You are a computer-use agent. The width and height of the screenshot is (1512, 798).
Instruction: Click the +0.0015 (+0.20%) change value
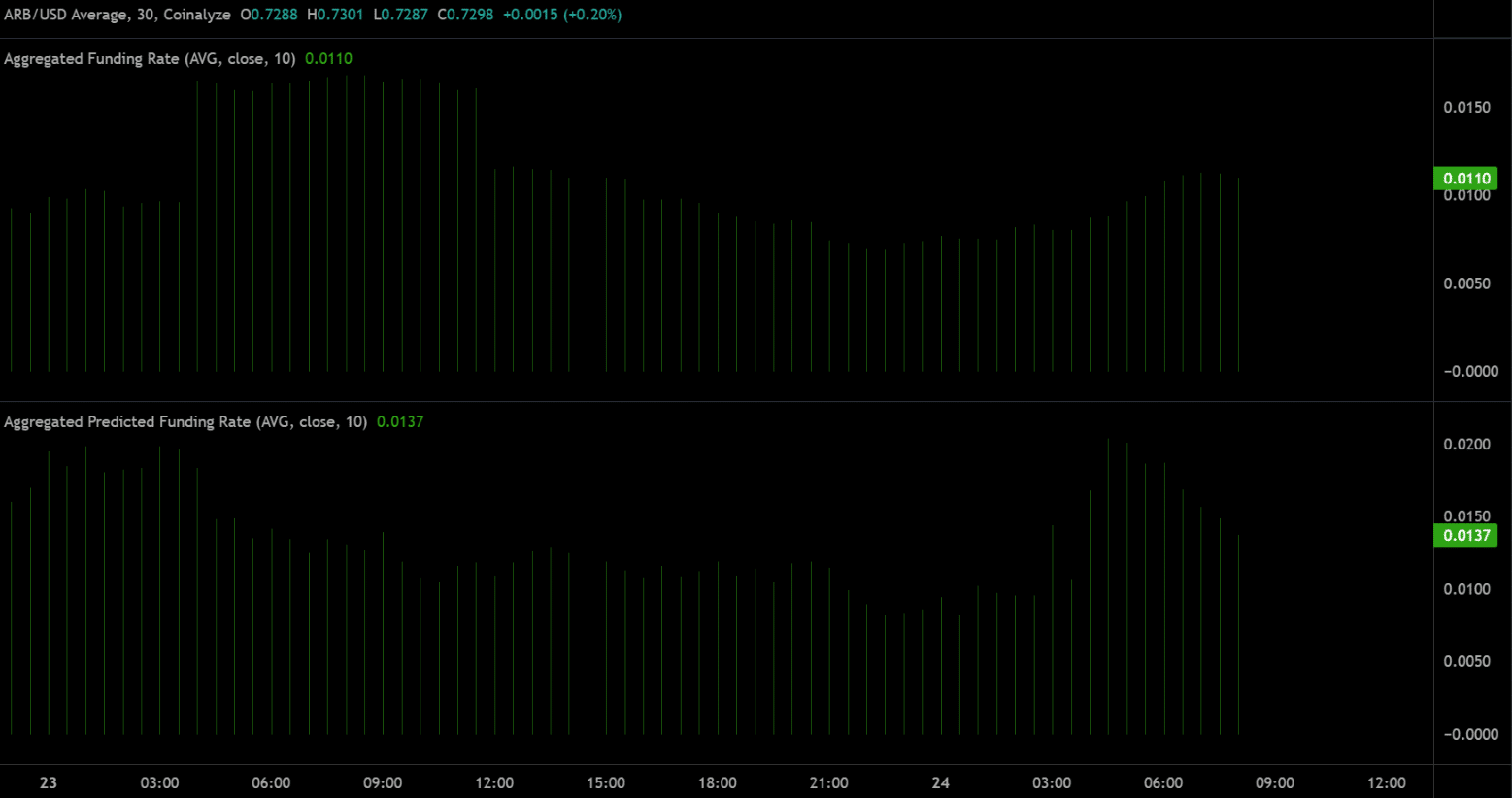tap(561, 15)
